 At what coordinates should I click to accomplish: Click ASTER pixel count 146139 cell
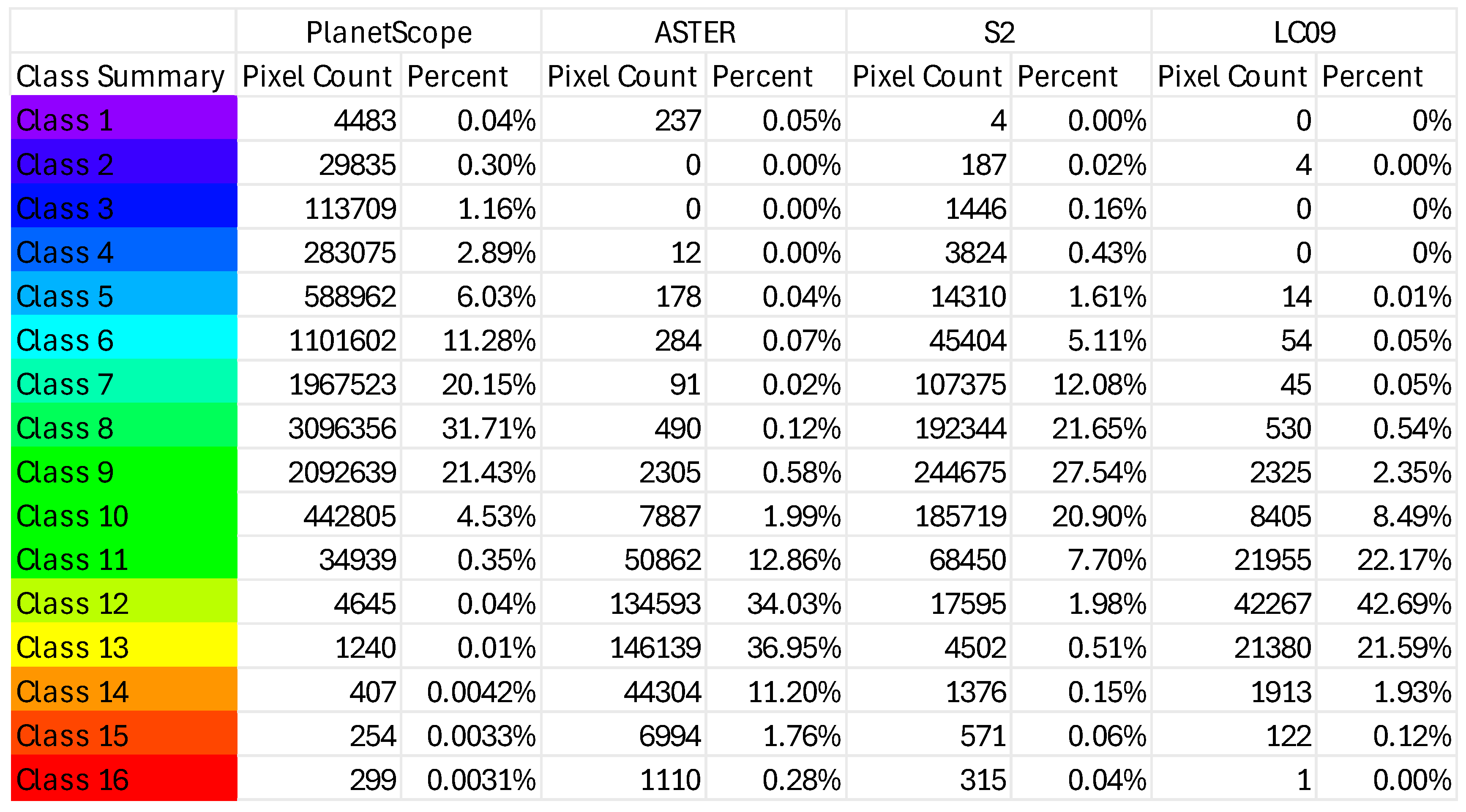(624, 647)
